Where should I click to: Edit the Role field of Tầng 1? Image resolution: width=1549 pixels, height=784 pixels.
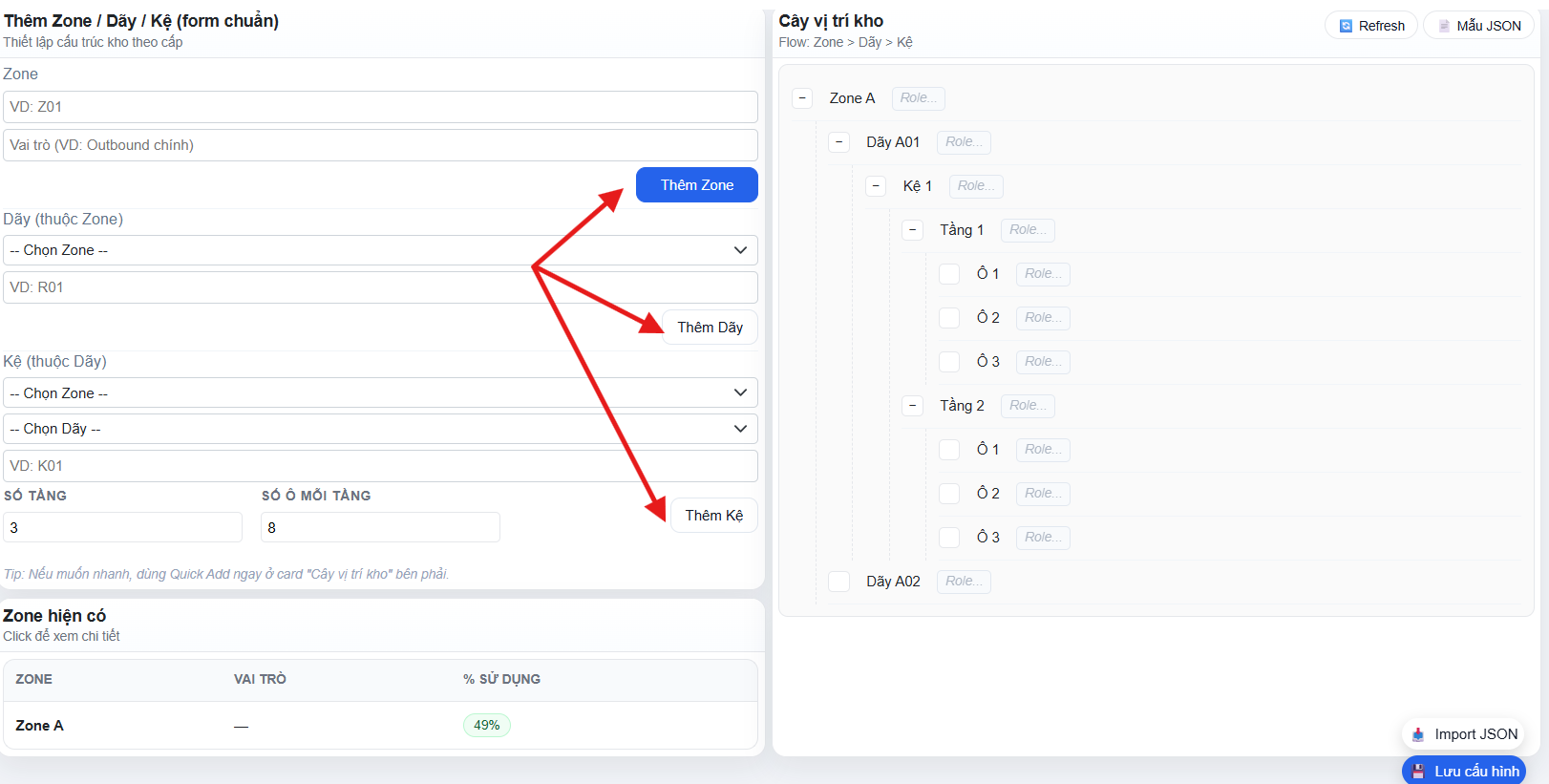point(1028,230)
